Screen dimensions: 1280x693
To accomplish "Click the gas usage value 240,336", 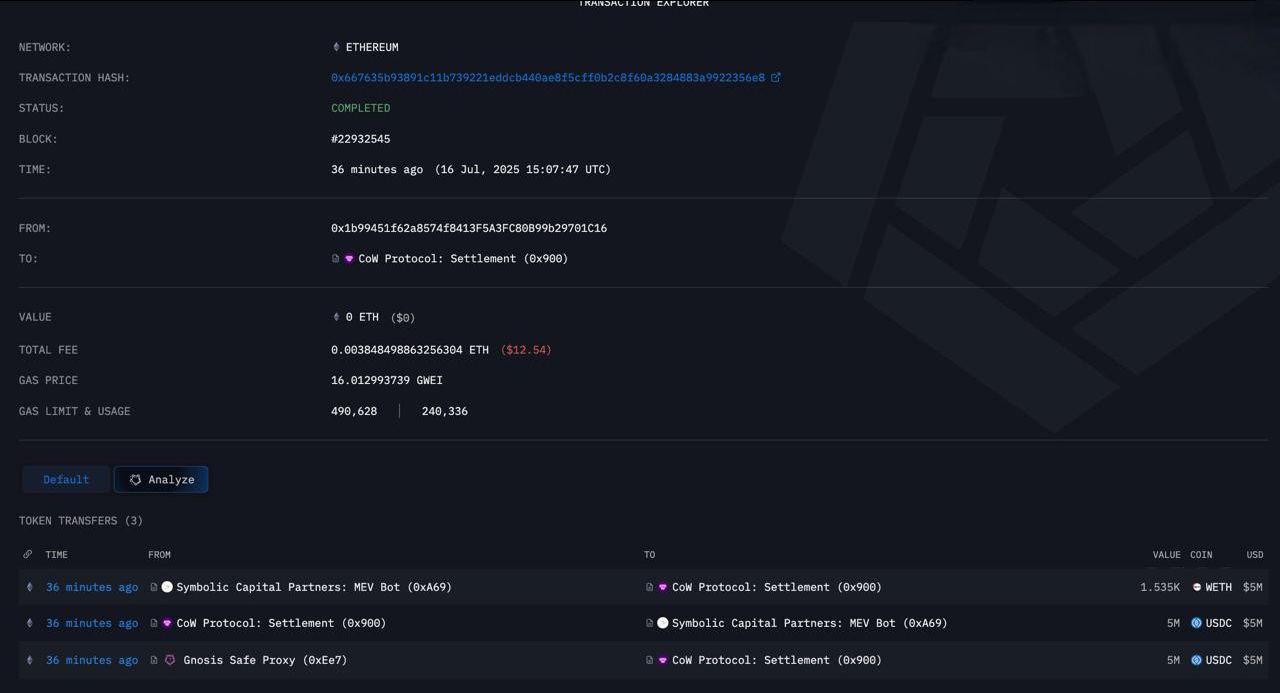I will pyautogui.click(x=445, y=412).
